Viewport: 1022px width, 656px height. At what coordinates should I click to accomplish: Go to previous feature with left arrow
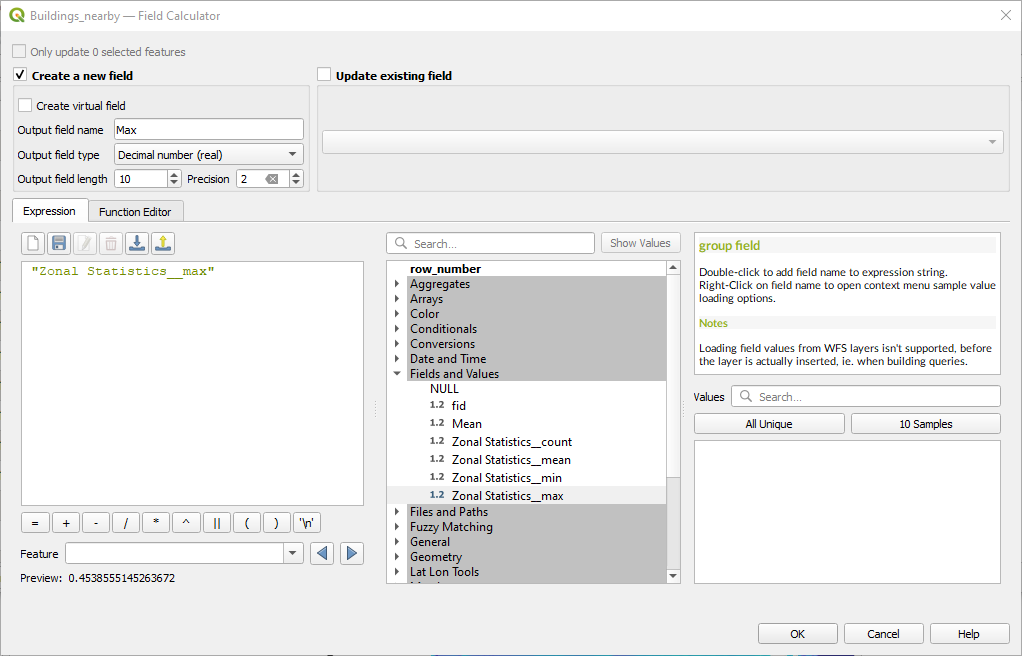(321, 554)
